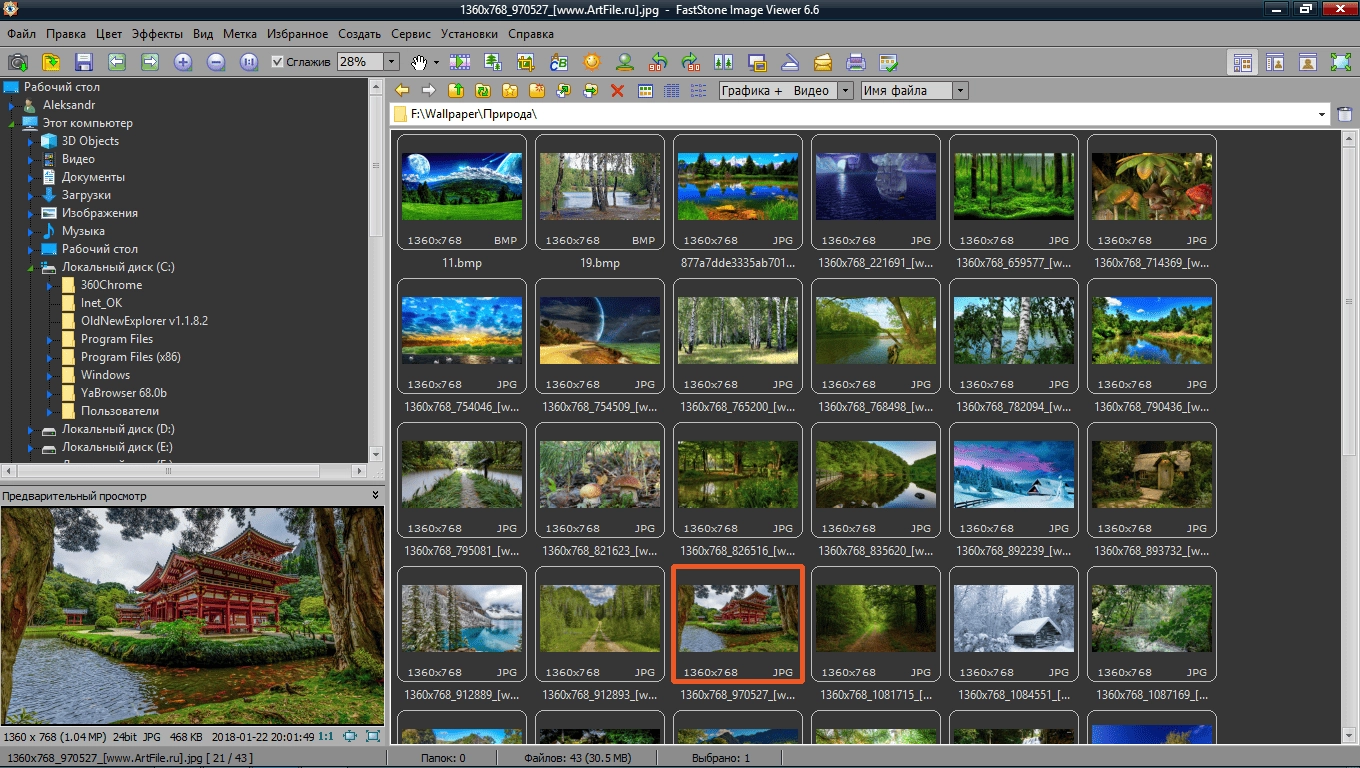Open the Правка menu
1360x768 pixels.
[x=66, y=34]
